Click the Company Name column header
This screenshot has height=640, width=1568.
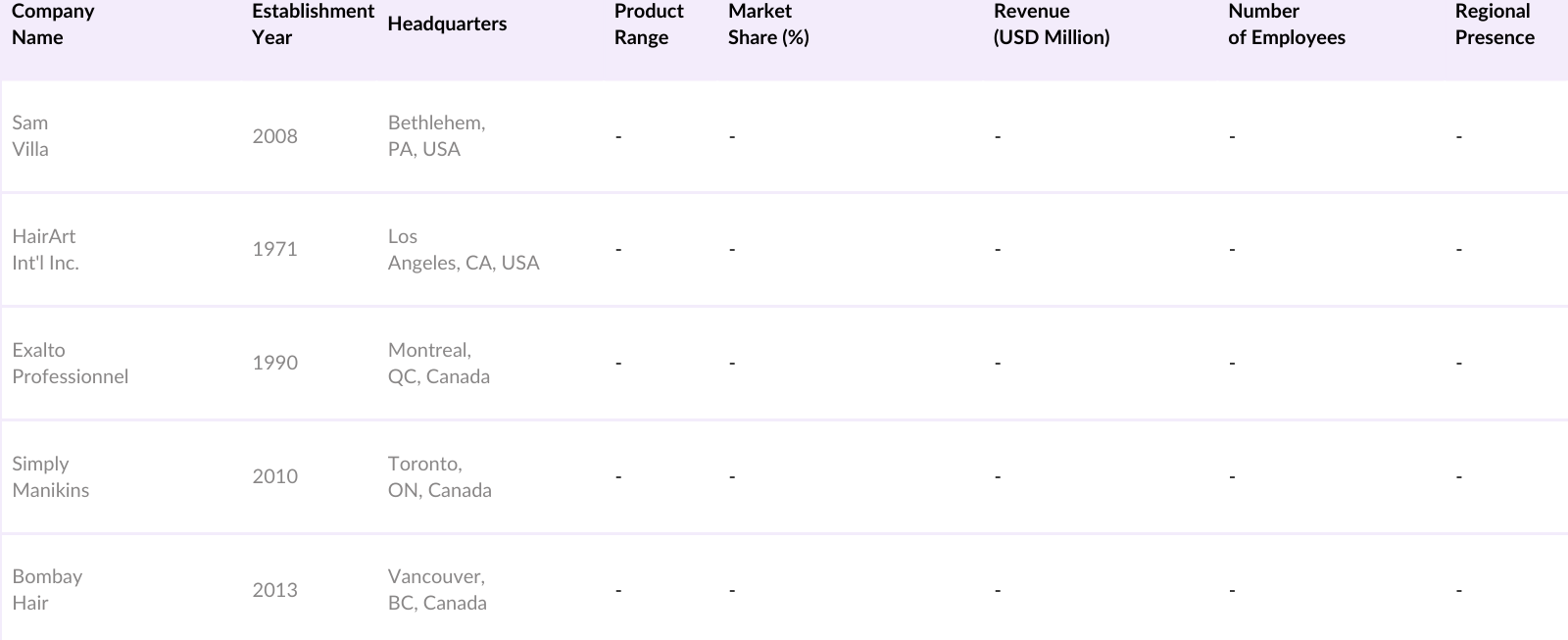tap(53, 25)
